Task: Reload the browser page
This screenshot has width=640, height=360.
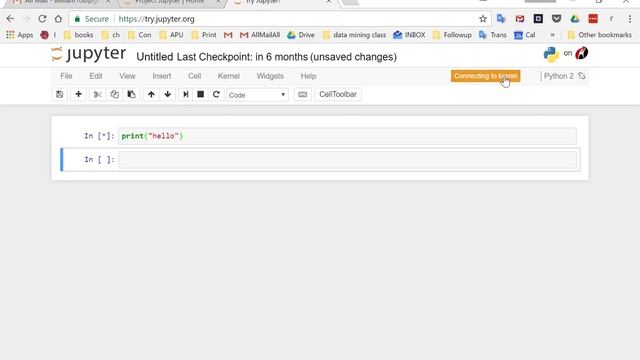Action: click(42, 19)
